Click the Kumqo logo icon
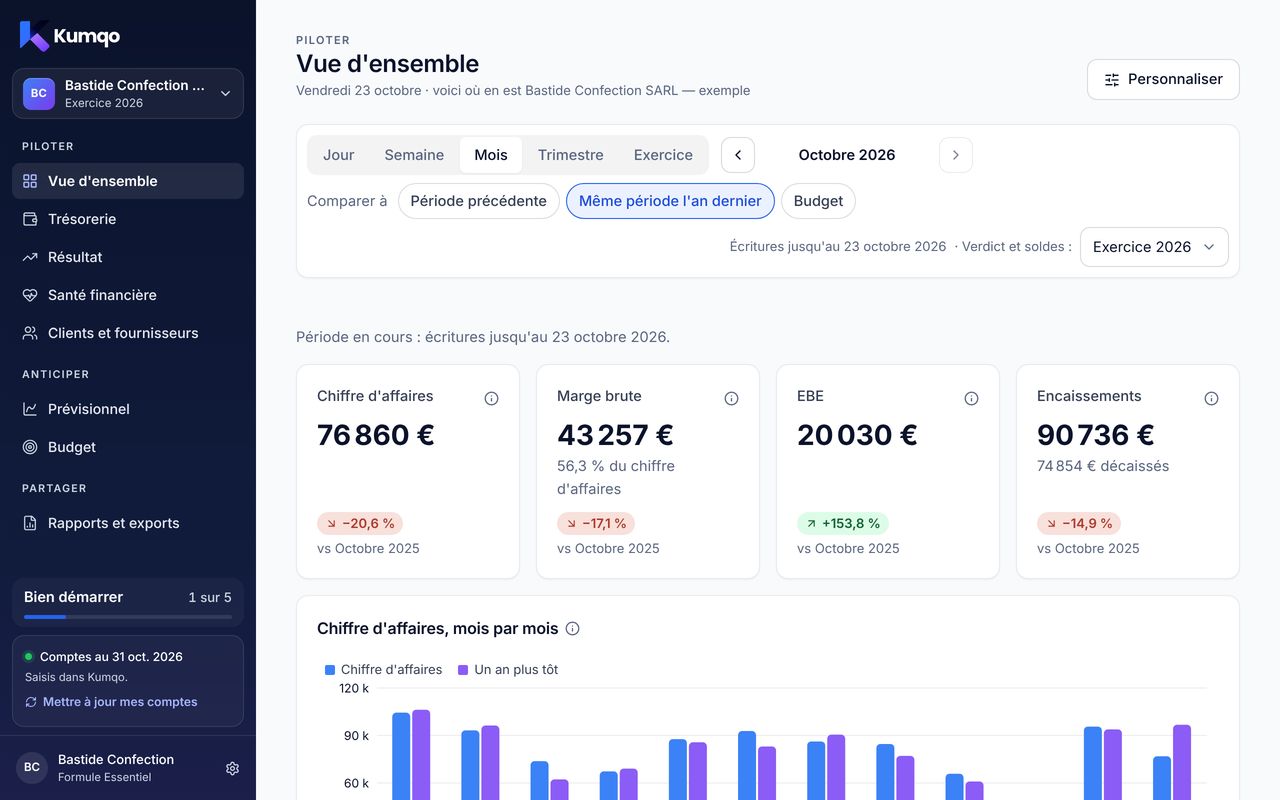Viewport: 1280px width, 800px height. pos(34,36)
